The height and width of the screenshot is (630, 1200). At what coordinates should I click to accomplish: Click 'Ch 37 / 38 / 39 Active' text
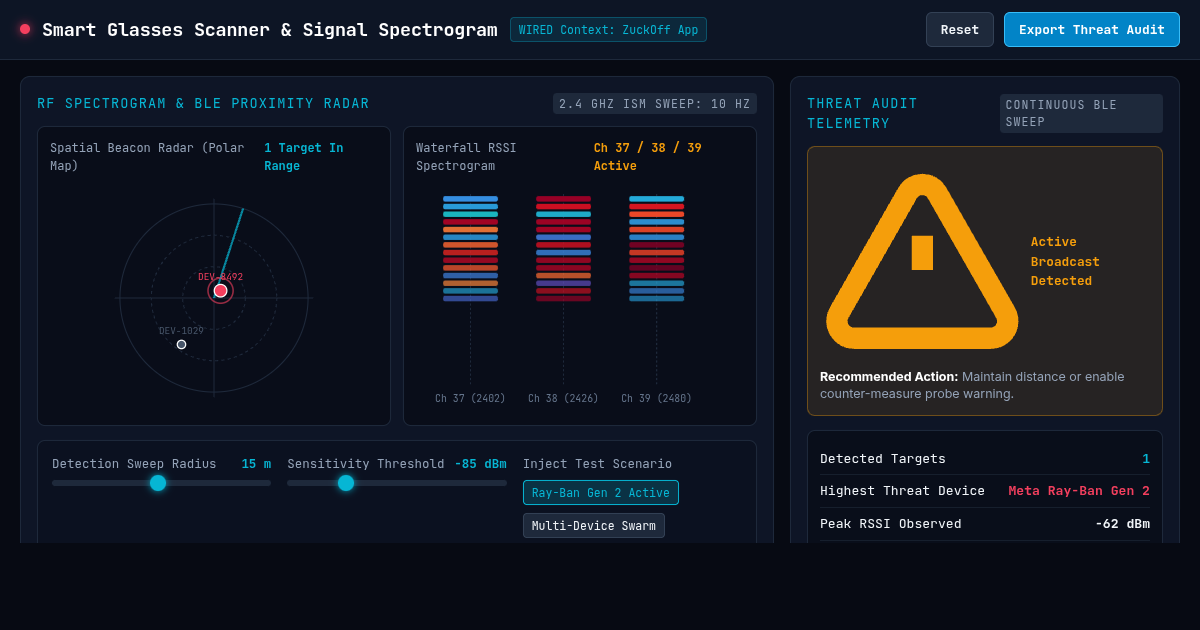(648, 157)
